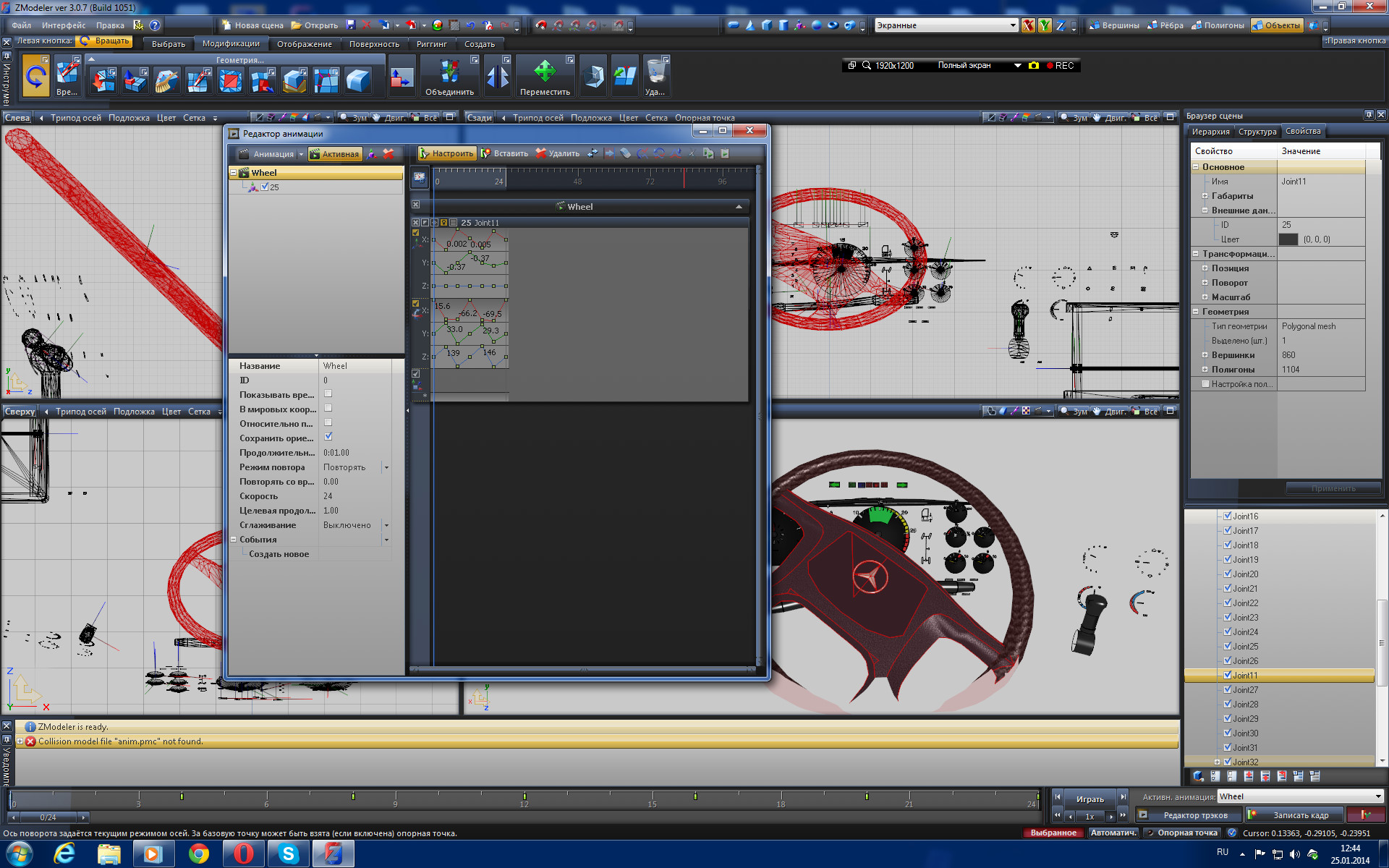
Task: Switch to Полигоны selection level
Action: 1218,25
